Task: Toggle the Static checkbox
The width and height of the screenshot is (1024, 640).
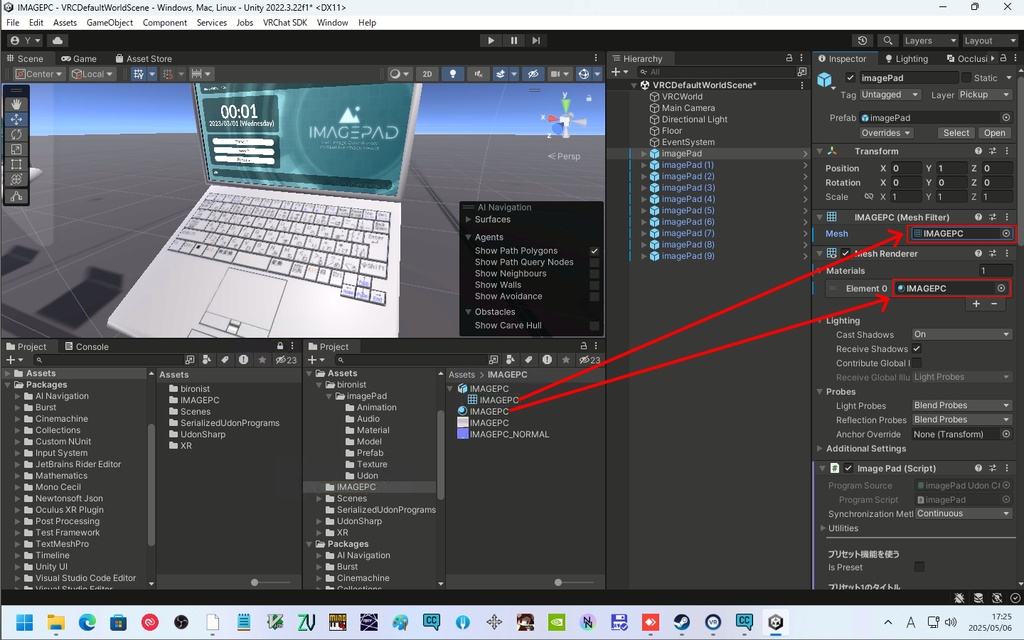Action: click(966, 78)
